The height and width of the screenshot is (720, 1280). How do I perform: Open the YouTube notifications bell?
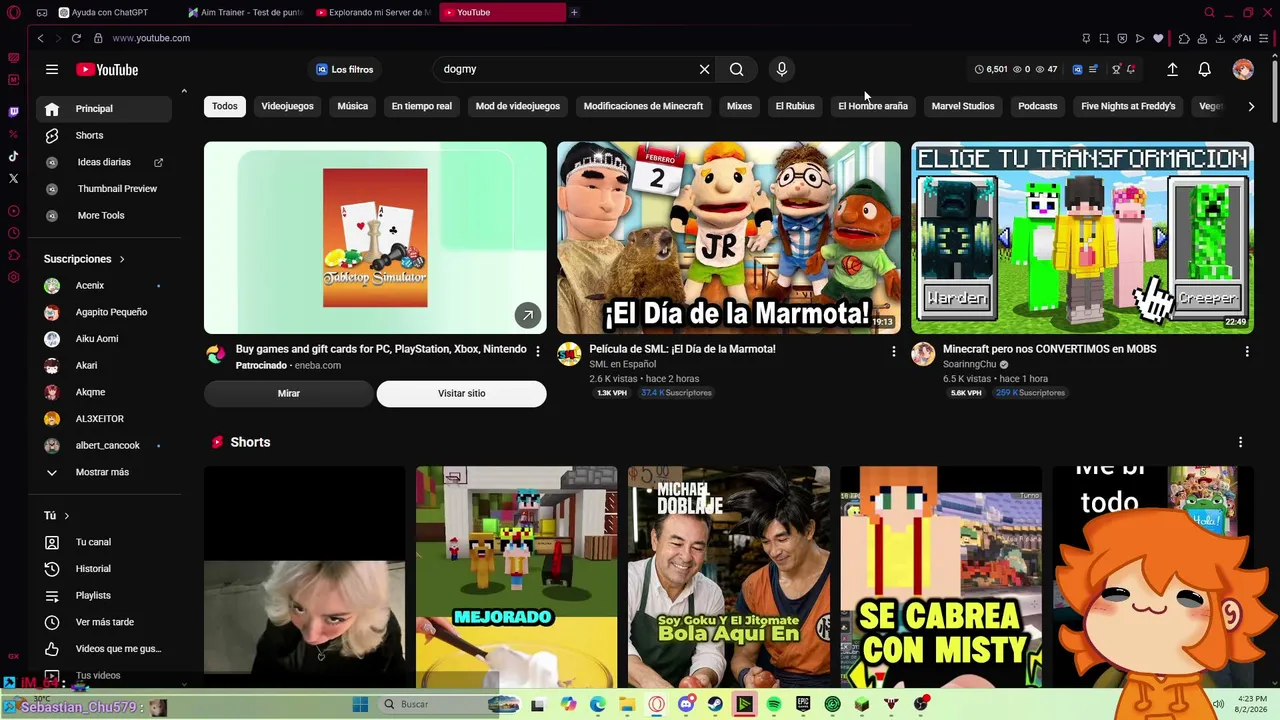(x=1205, y=69)
